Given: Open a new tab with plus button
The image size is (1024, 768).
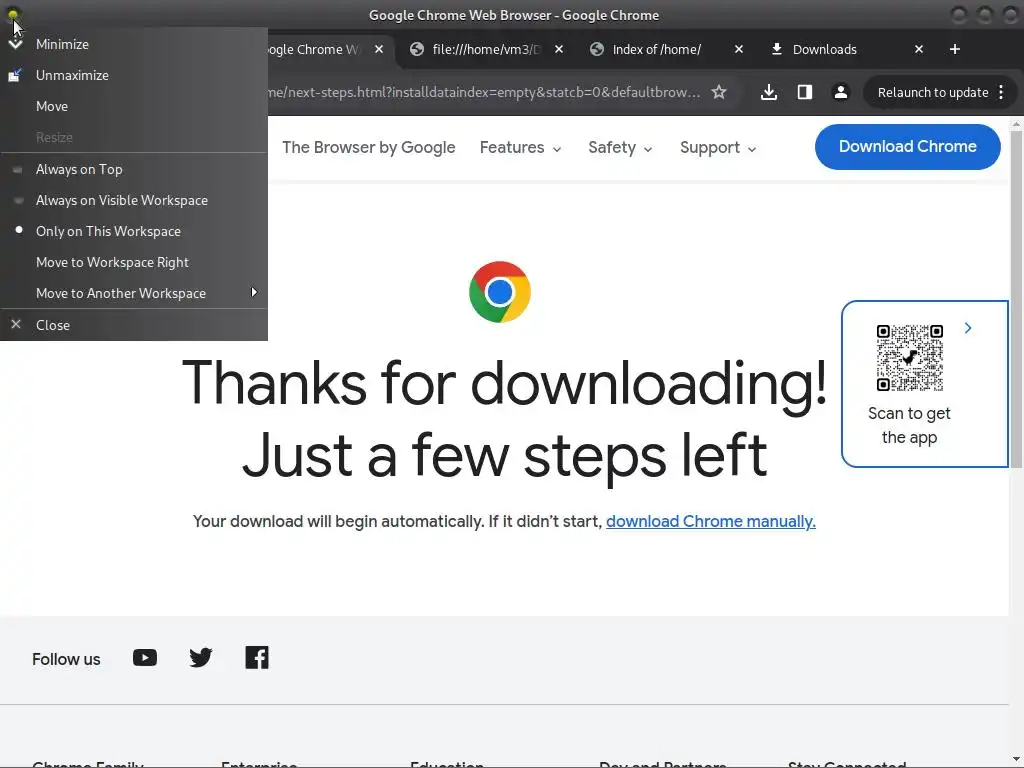Looking at the screenshot, I should coord(955,50).
